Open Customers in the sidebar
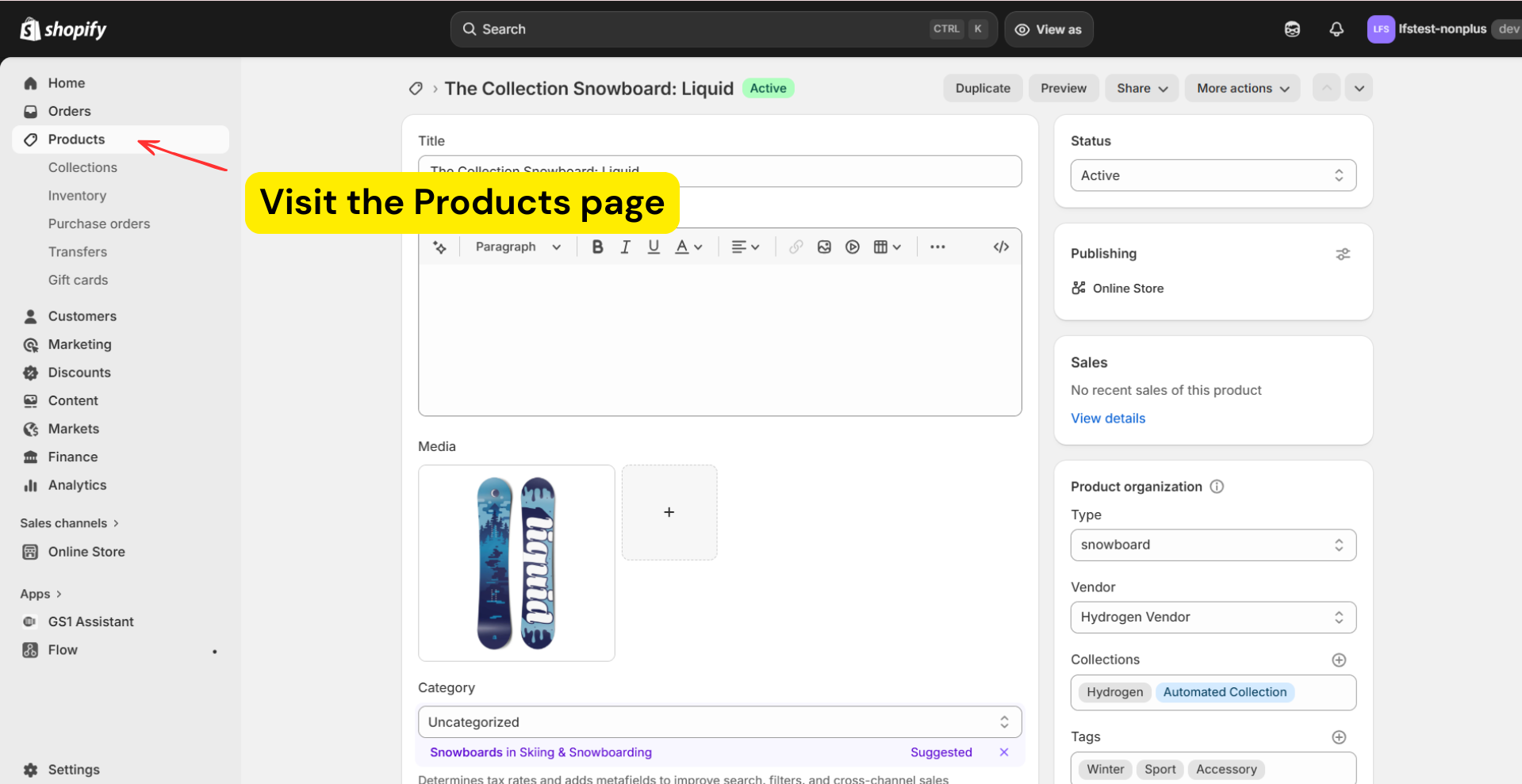The image size is (1522, 784). click(121, 316)
